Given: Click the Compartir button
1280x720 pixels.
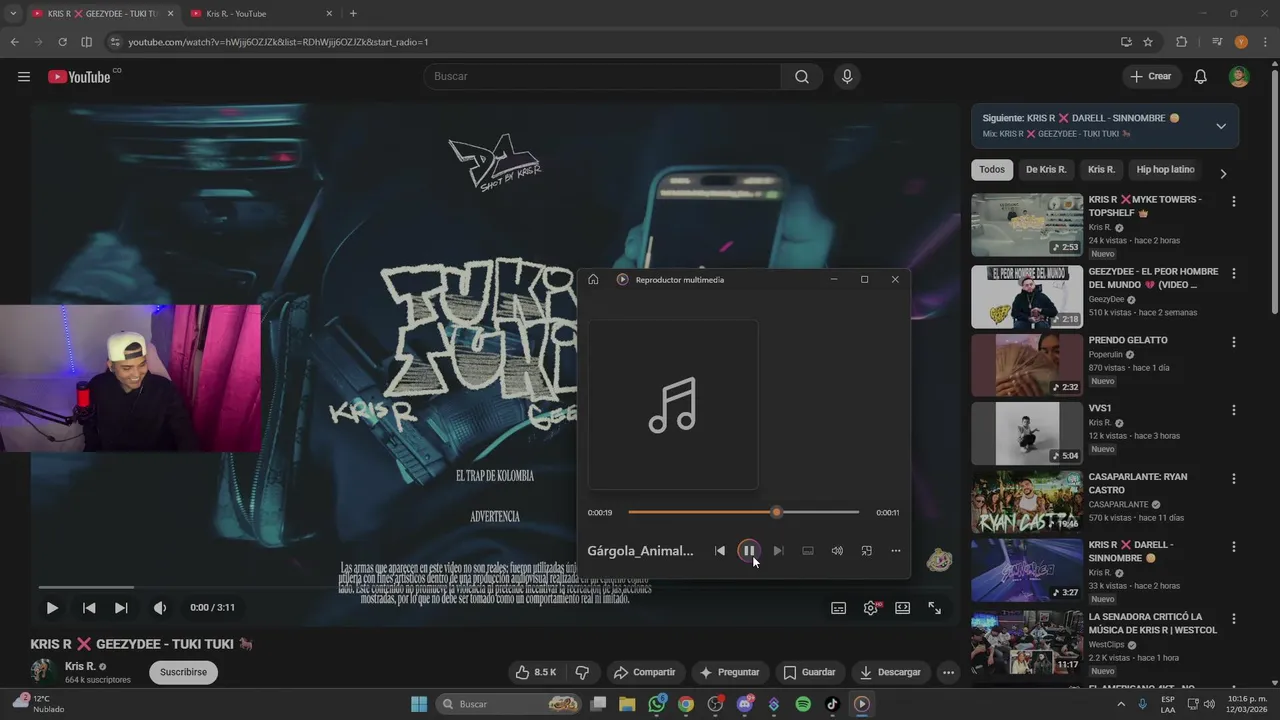Looking at the screenshot, I should click(645, 672).
